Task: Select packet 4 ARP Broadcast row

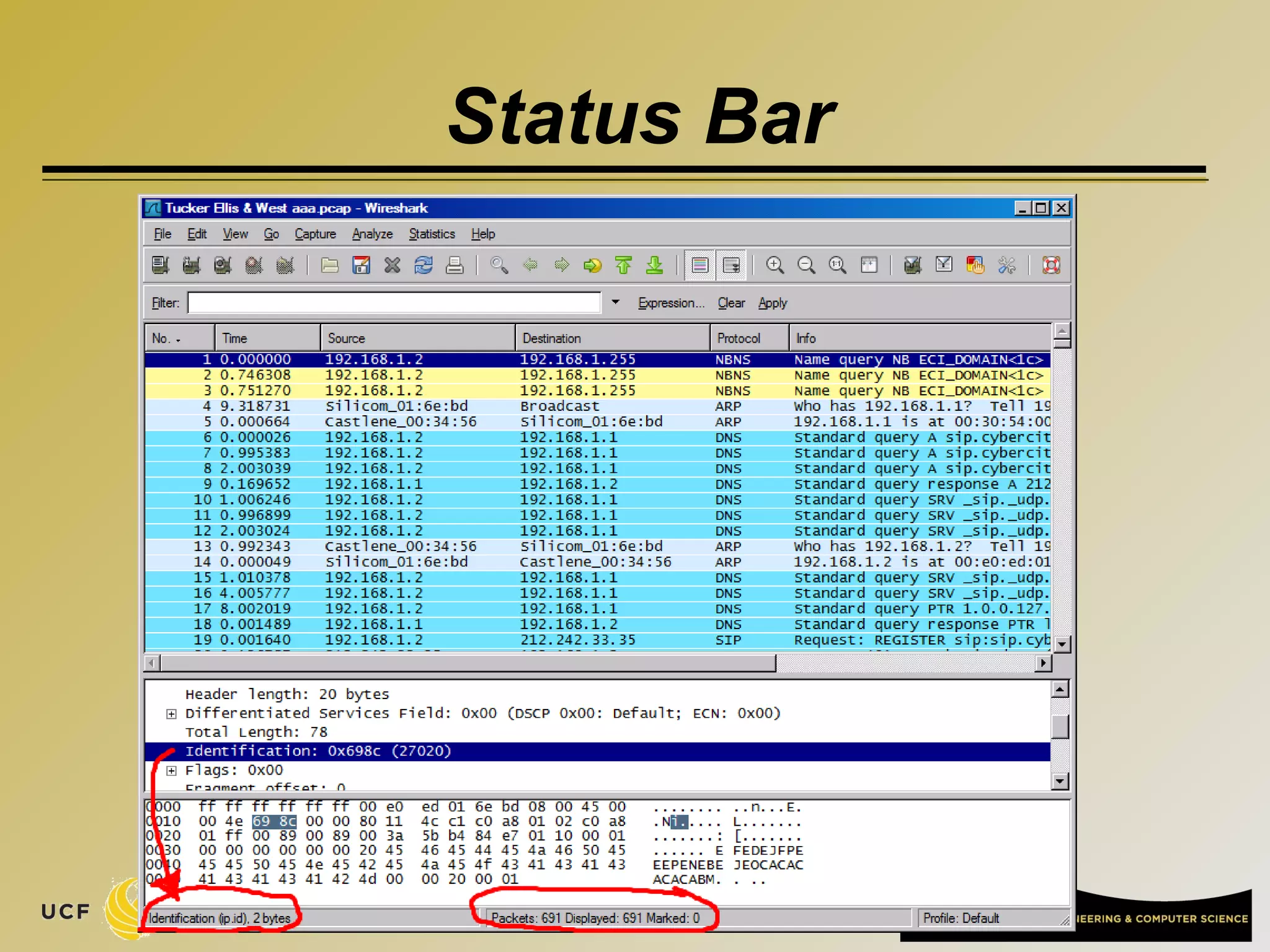Action: pos(598,407)
